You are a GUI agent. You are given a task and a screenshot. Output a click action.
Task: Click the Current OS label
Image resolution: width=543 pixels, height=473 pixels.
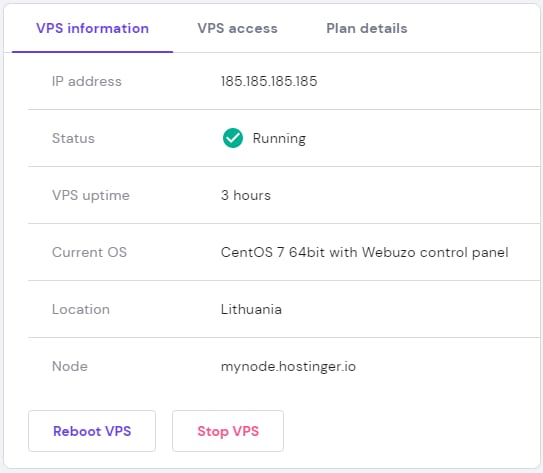click(x=89, y=252)
